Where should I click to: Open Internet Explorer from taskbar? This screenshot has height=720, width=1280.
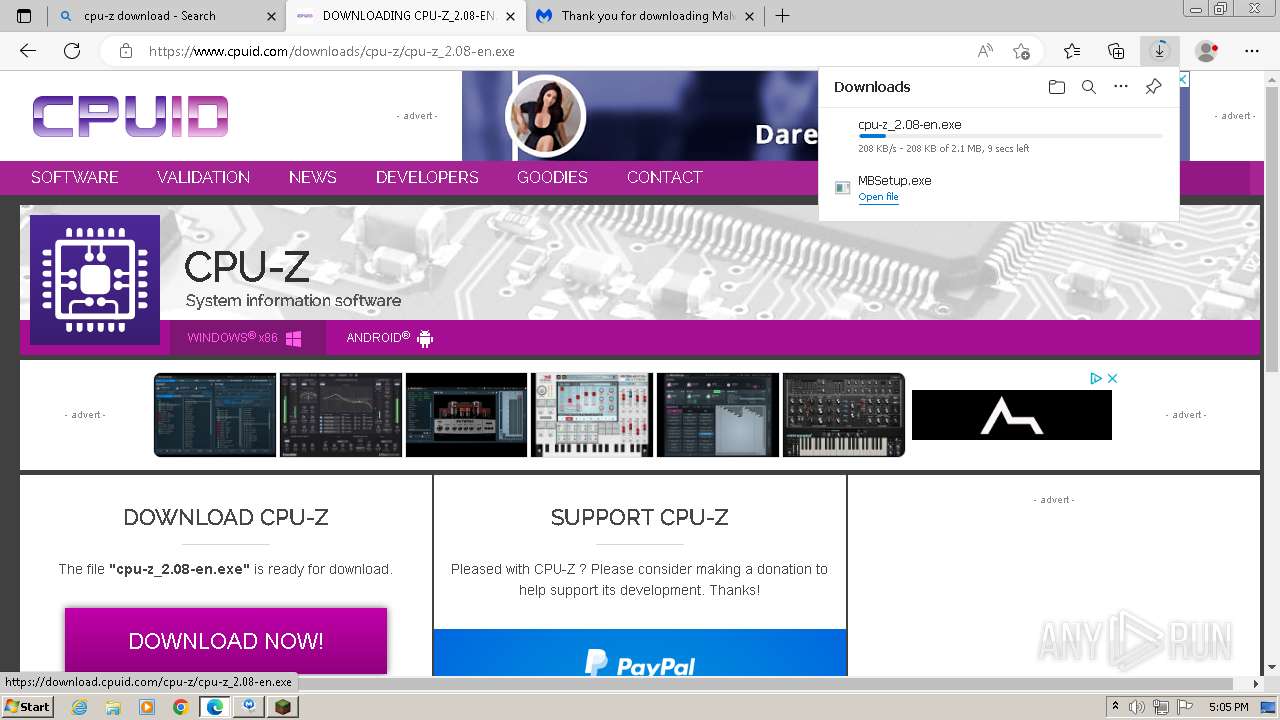pyautogui.click(x=80, y=707)
